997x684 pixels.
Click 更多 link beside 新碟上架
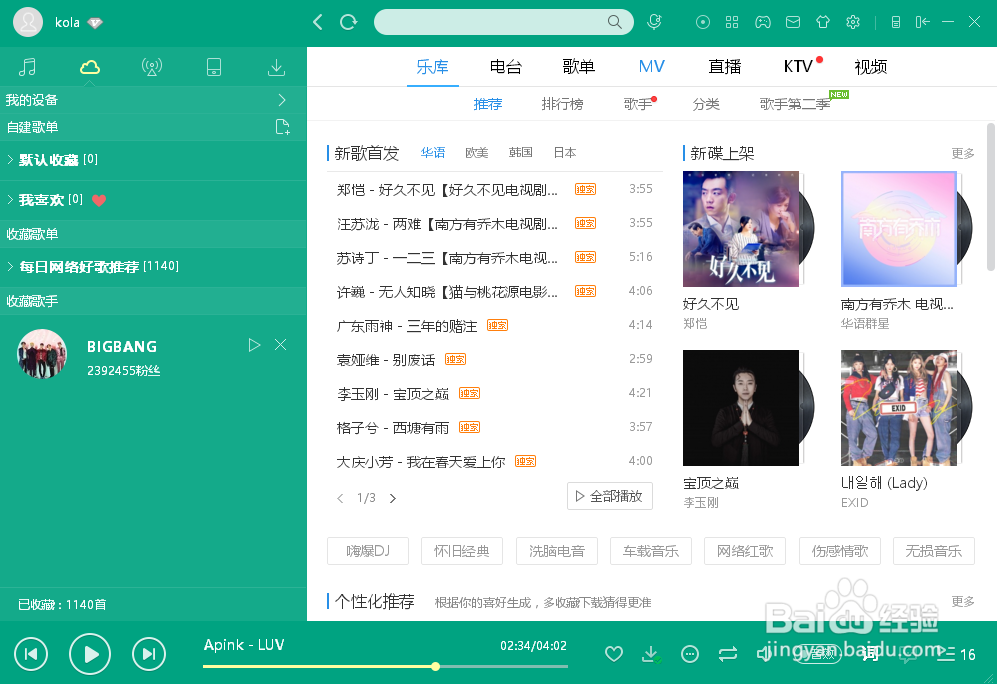click(x=963, y=153)
